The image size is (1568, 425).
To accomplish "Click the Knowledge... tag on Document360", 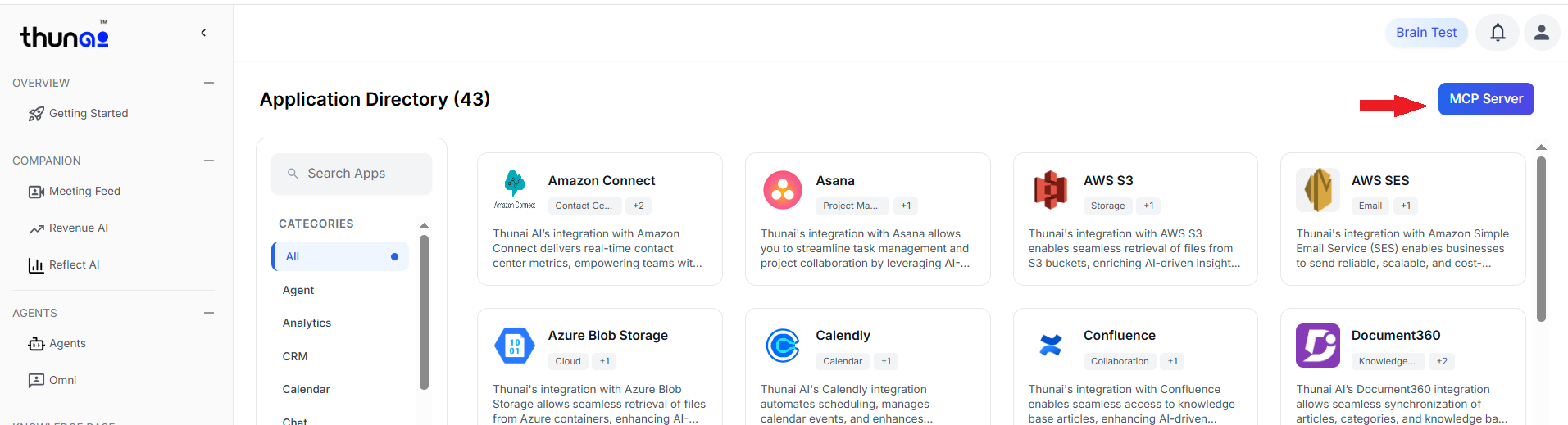I will pyautogui.click(x=1387, y=361).
